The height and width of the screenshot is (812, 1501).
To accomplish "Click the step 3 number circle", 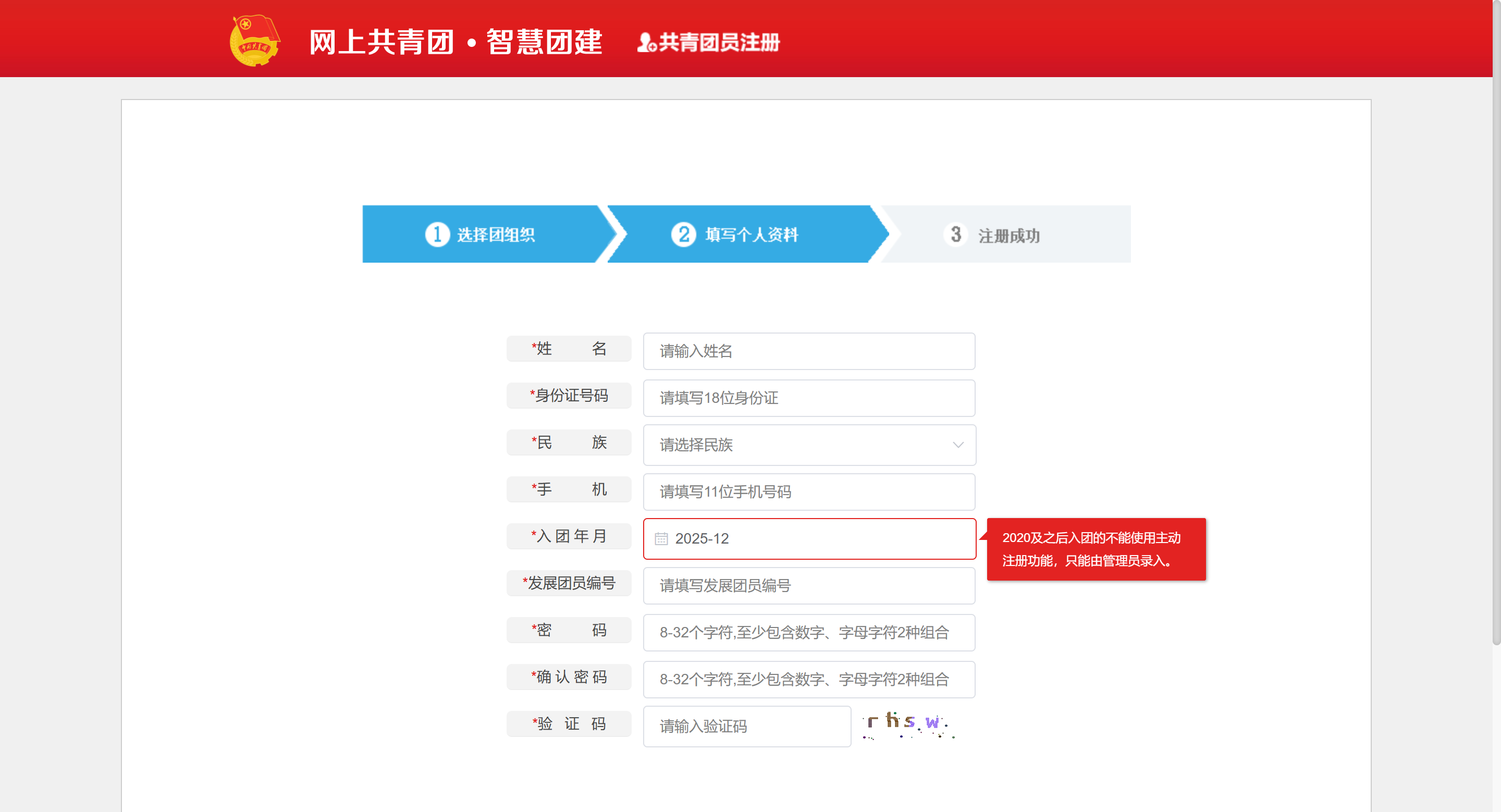I will 956,235.
